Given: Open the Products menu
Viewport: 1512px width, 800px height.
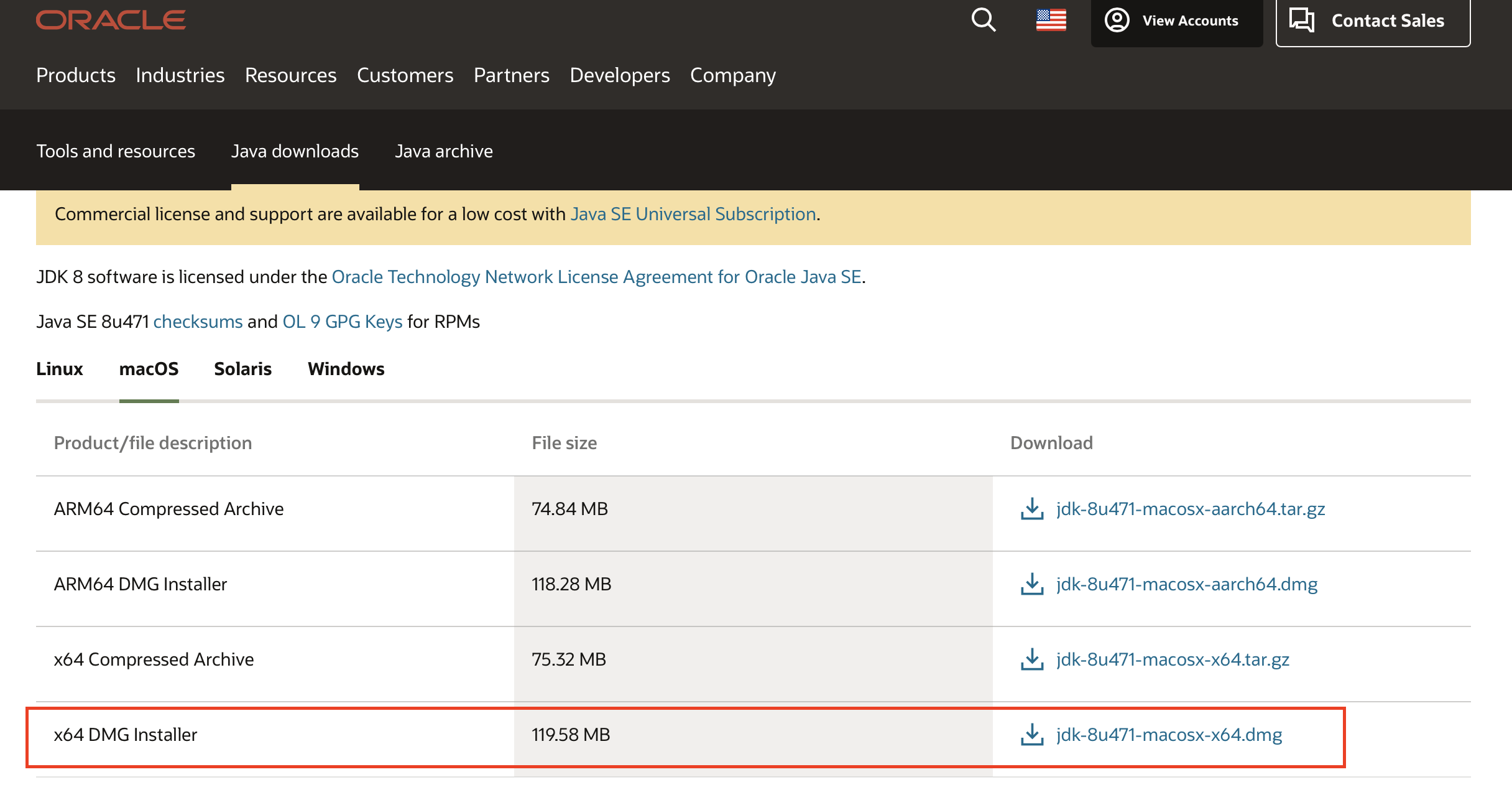Looking at the screenshot, I should click(76, 75).
